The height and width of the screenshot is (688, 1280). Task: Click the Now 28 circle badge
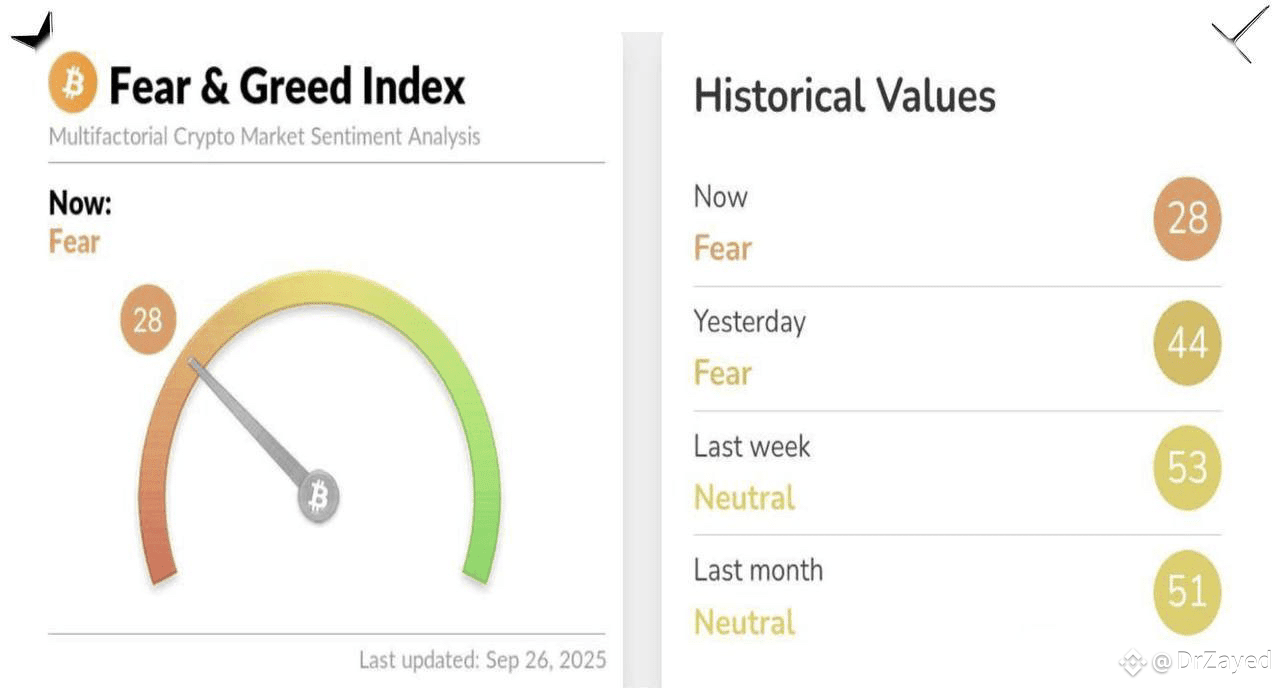tap(1187, 219)
